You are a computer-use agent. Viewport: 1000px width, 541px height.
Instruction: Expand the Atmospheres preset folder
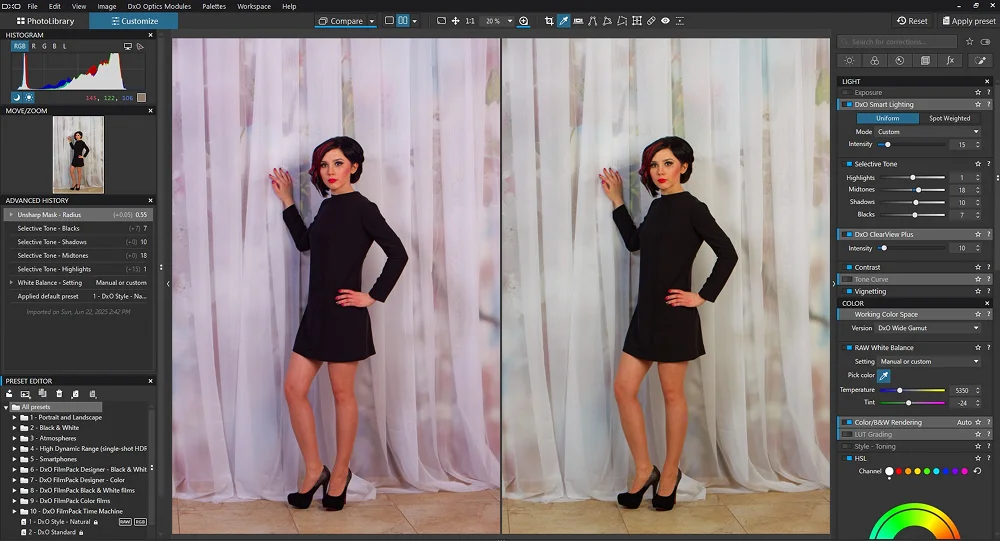tap(15, 439)
